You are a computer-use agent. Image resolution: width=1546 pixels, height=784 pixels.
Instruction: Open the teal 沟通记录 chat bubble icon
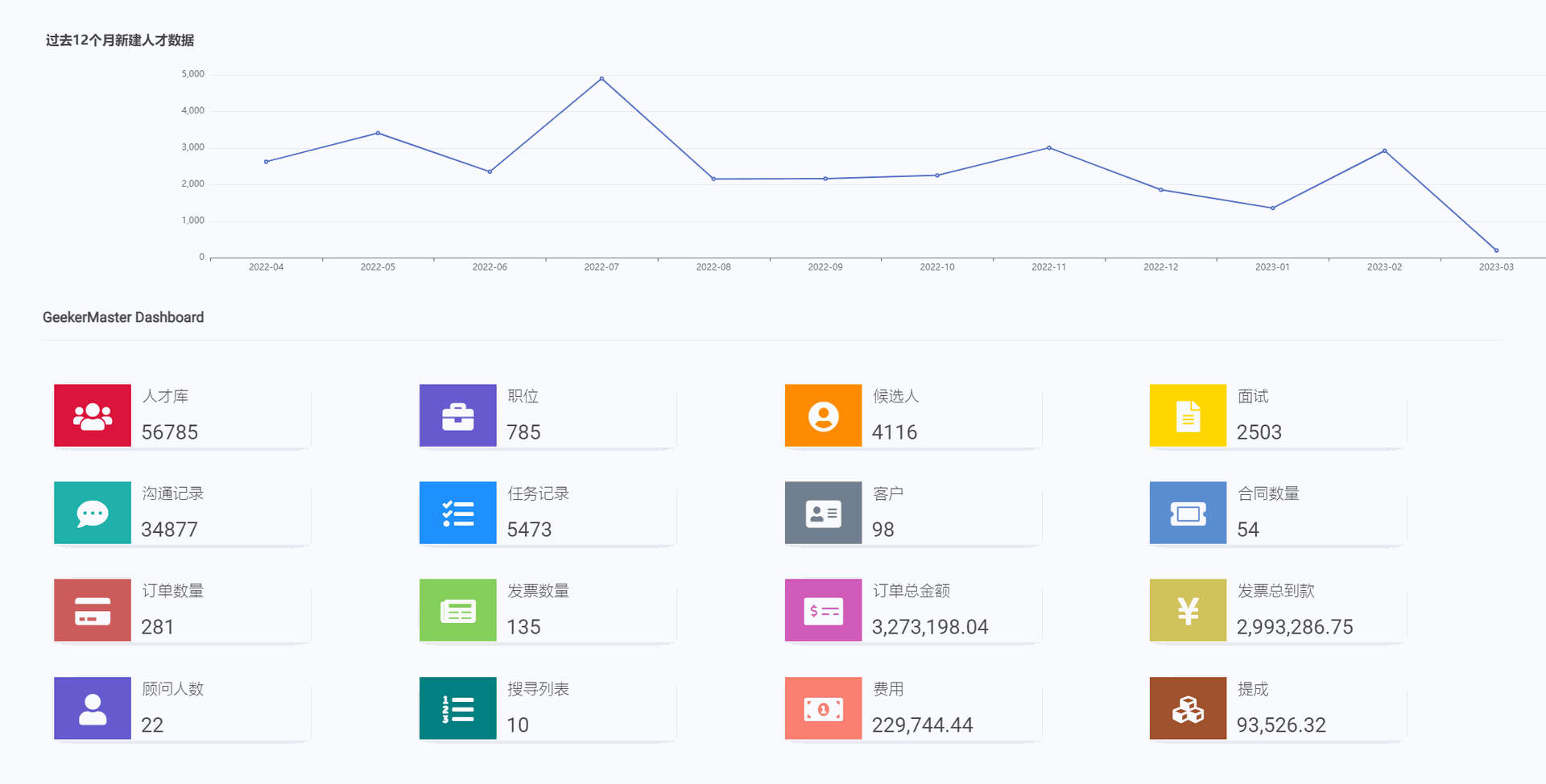(x=93, y=514)
